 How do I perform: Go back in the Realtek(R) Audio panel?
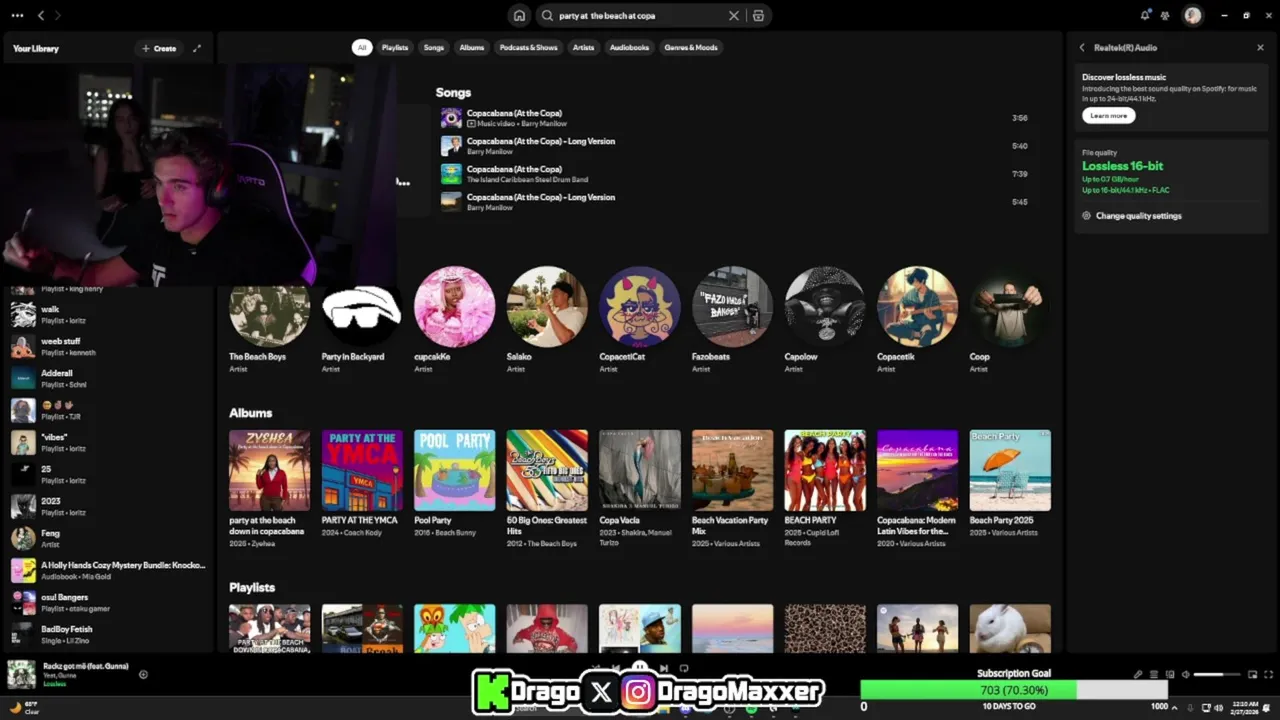click(x=1082, y=47)
